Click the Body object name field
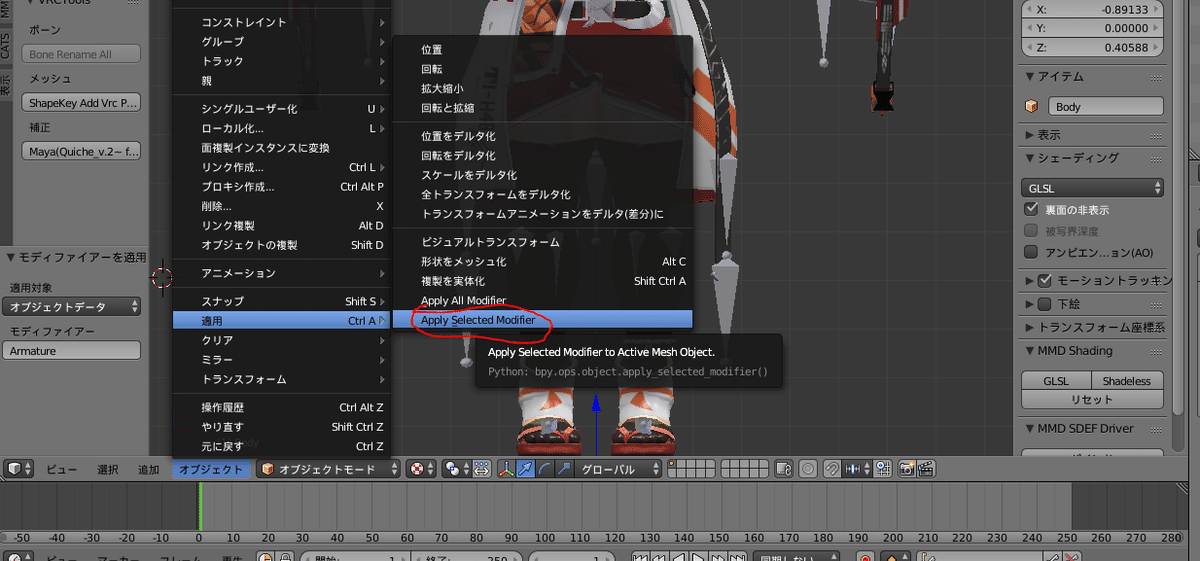 1105,107
